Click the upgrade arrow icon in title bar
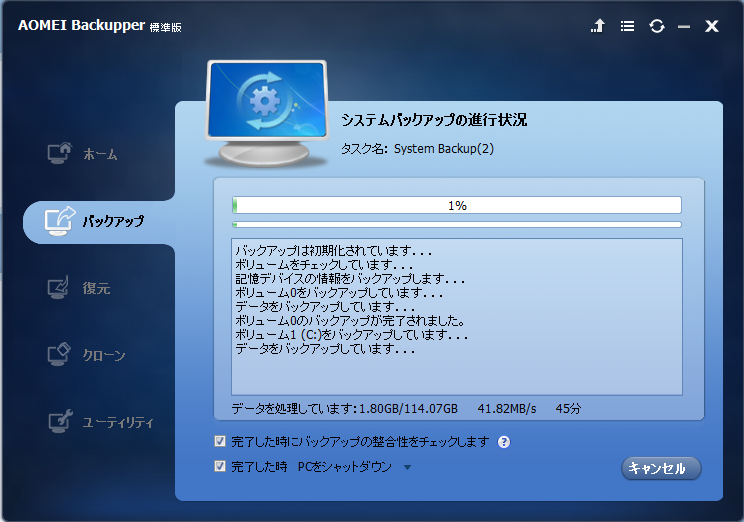The image size is (744, 522). pos(598,26)
